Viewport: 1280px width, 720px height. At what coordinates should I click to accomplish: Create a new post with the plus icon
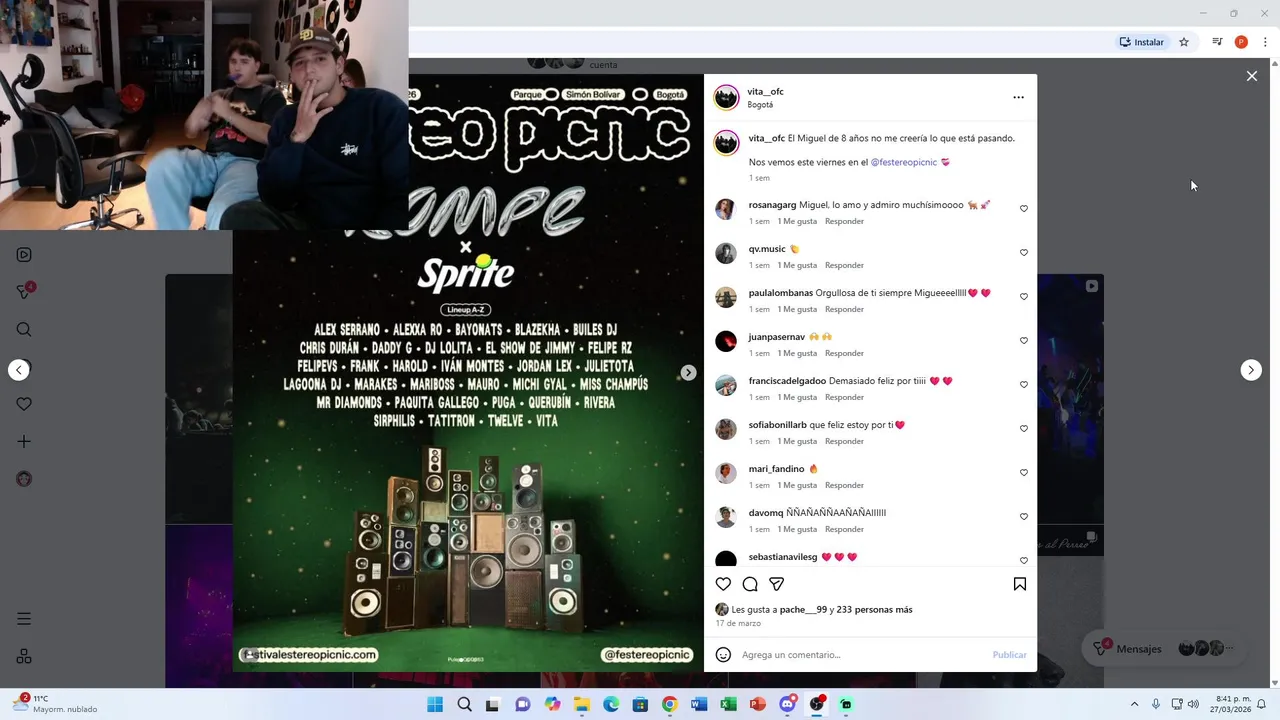click(x=24, y=441)
